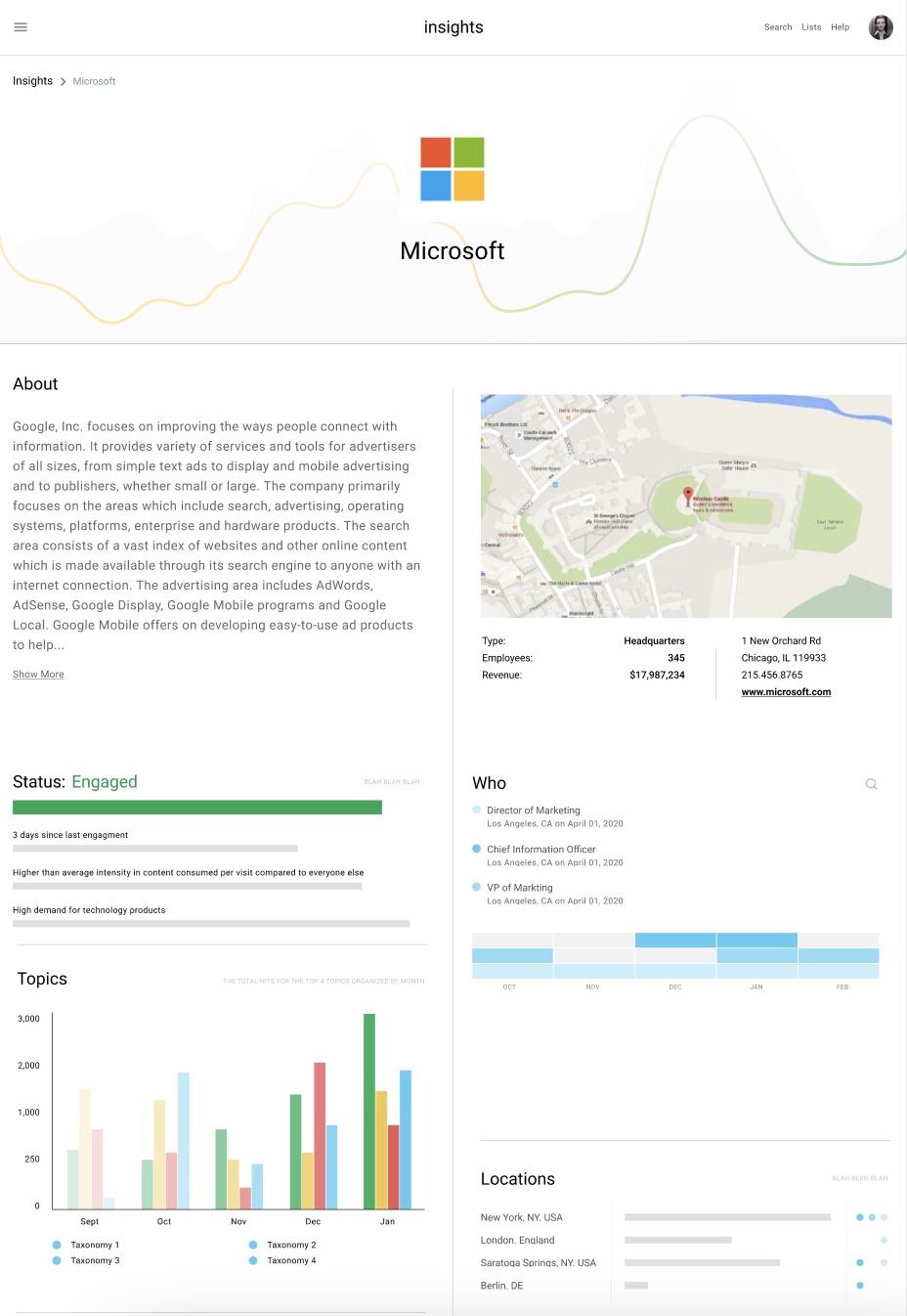Viewport: 907px width, 1316px height.
Task: Click the green Engaged status bar
Action: (197, 807)
